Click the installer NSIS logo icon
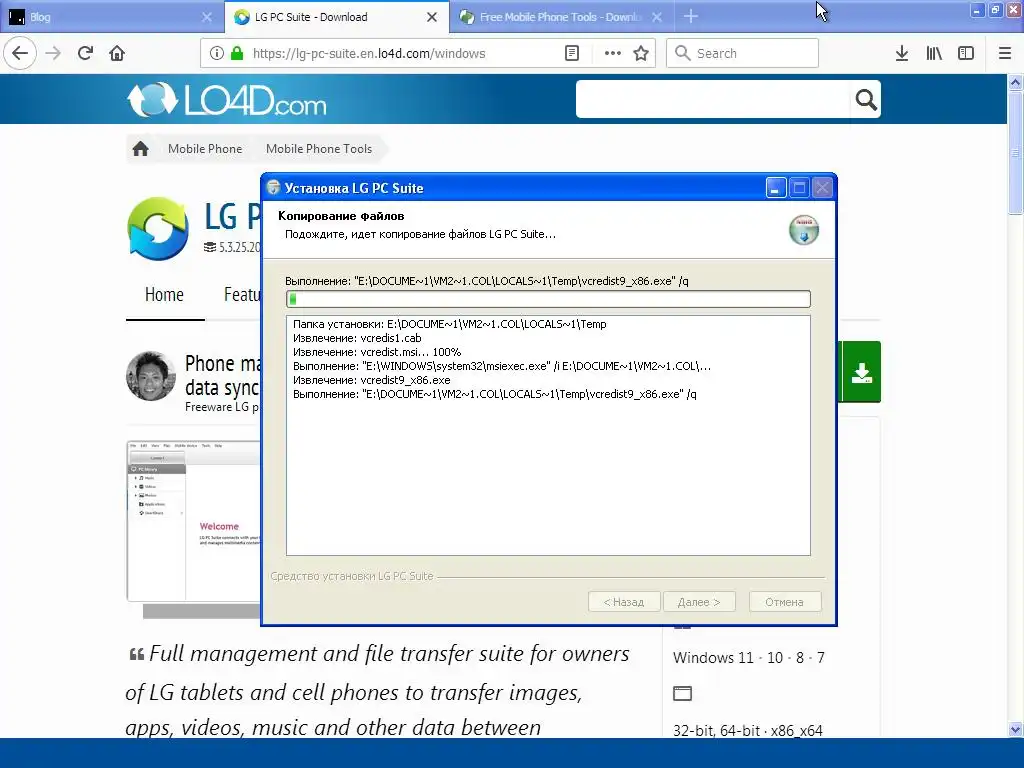The height and width of the screenshot is (768, 1024). 804,230
